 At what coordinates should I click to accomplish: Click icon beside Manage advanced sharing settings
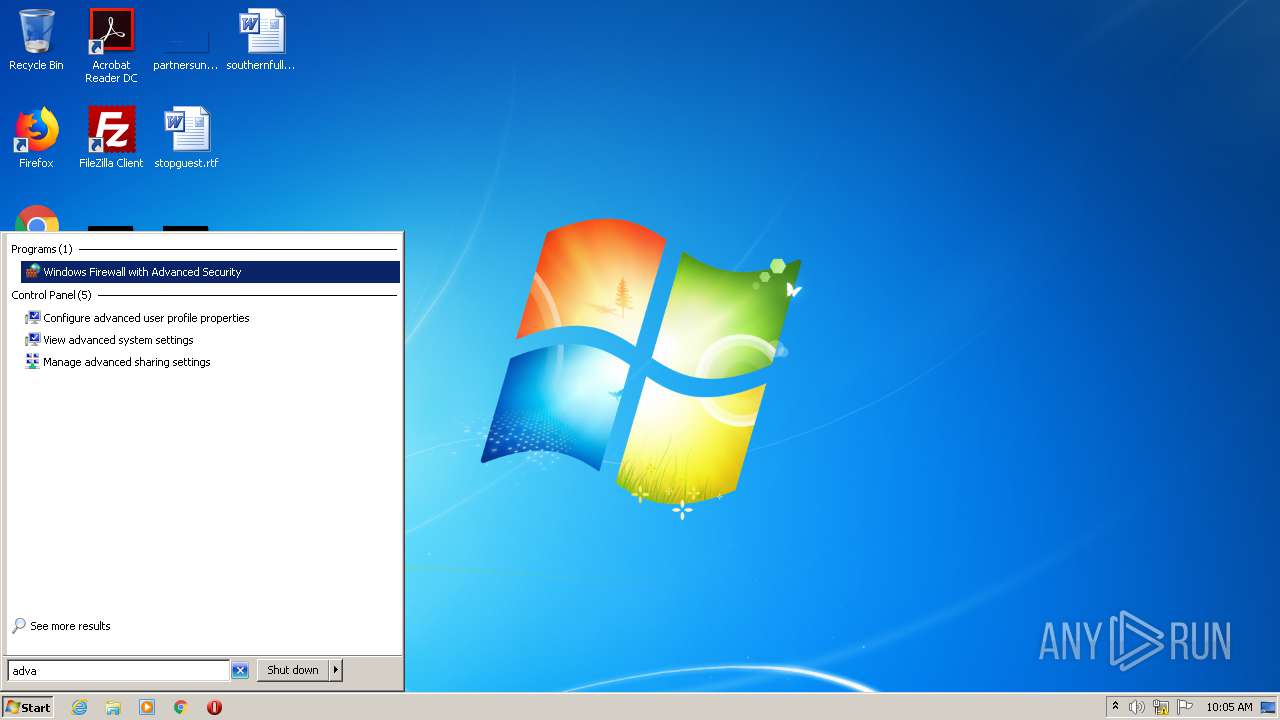[33, 362]
